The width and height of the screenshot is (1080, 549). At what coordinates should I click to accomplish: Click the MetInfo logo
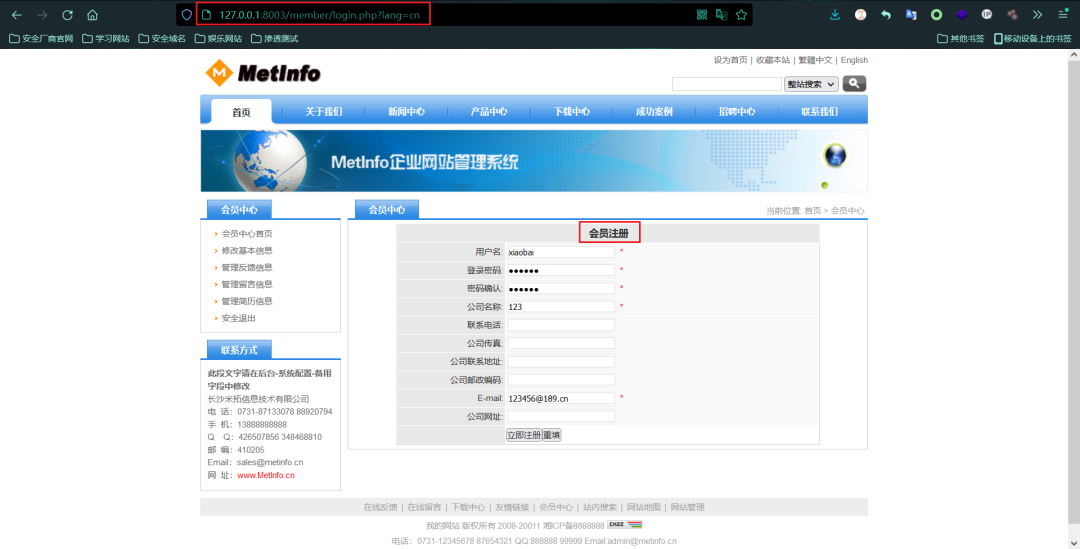point(263,73)
